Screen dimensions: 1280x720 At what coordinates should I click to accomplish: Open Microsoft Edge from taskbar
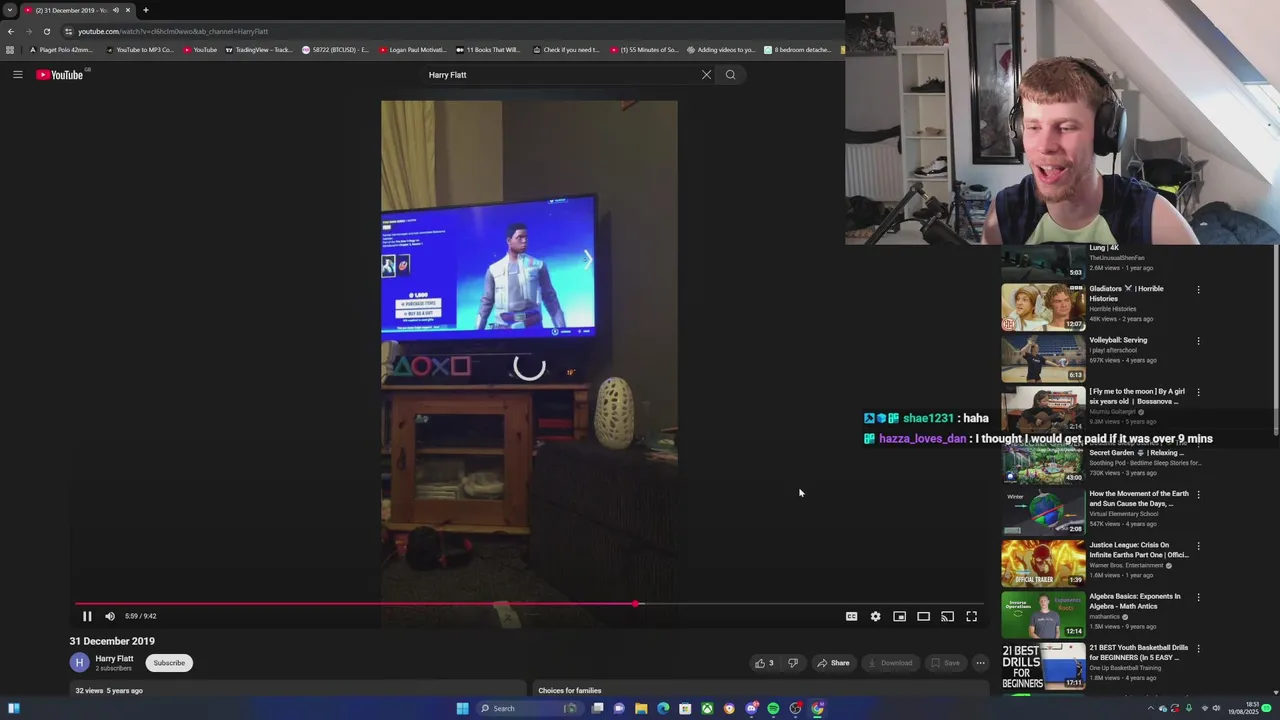(663, 708)
